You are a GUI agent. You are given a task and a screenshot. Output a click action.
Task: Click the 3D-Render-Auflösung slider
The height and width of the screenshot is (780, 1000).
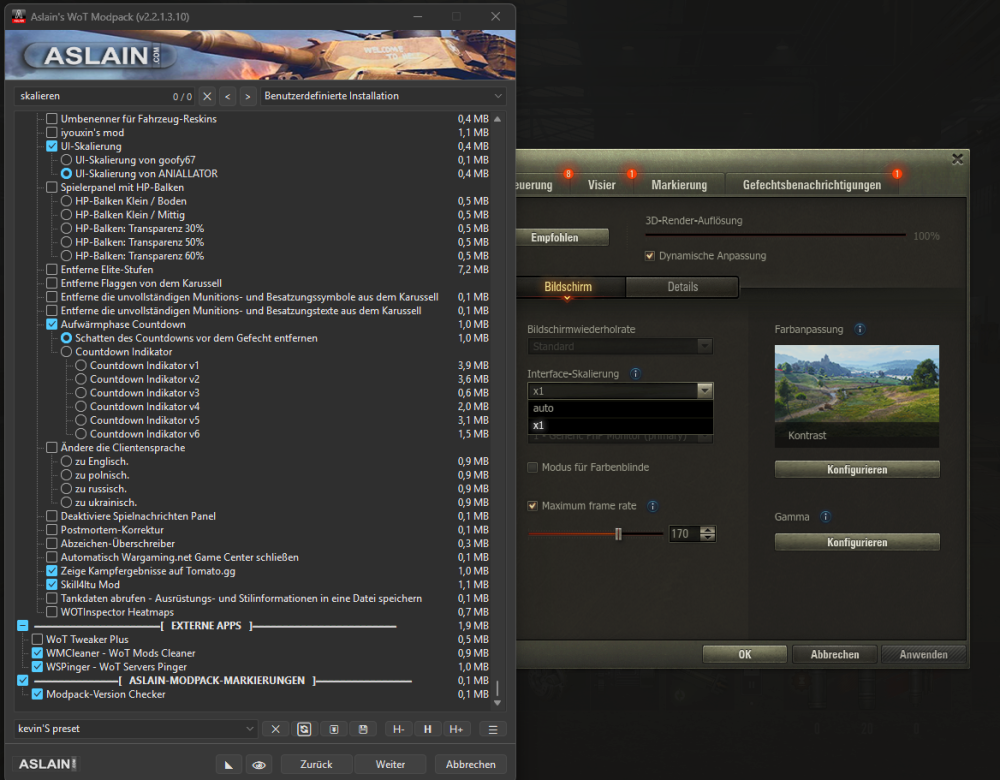click(x=775, y=235)
